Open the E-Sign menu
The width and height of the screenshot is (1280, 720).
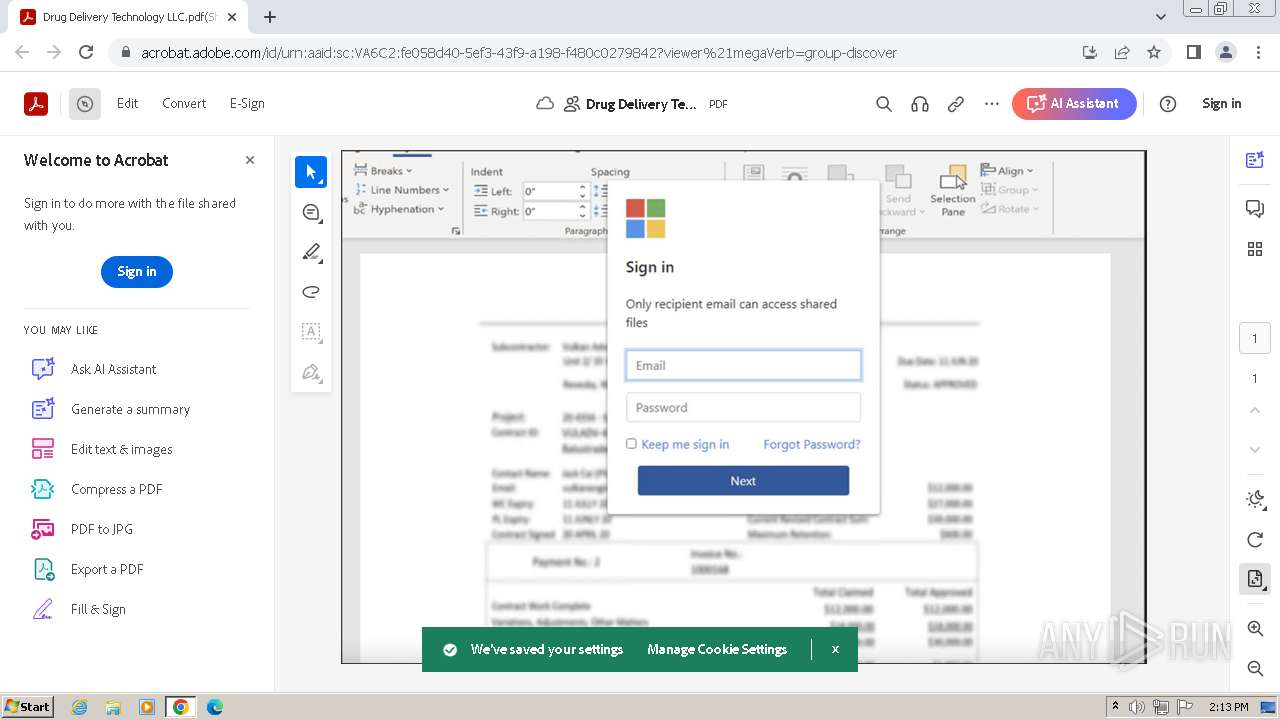point(247,103)
